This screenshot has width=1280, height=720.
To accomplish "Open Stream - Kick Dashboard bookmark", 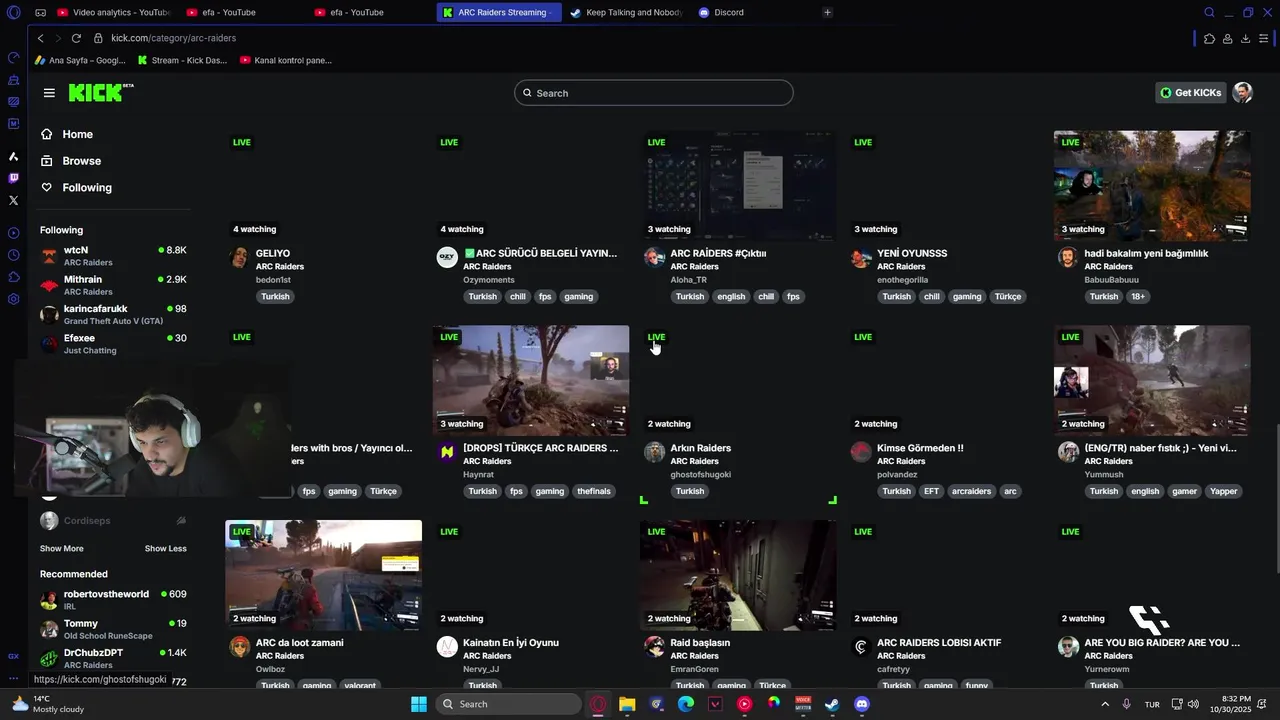I will 183,60.
